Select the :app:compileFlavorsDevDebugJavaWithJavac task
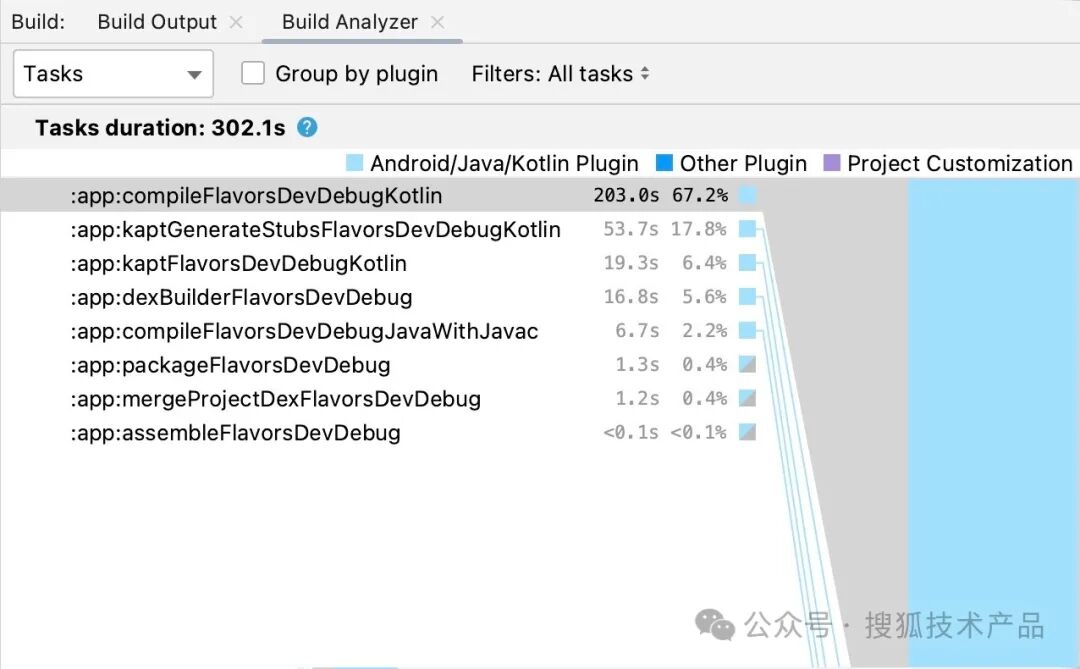The width and height of the screenshot is (1080, 669). pyautogui.click(x=304, y=331)
